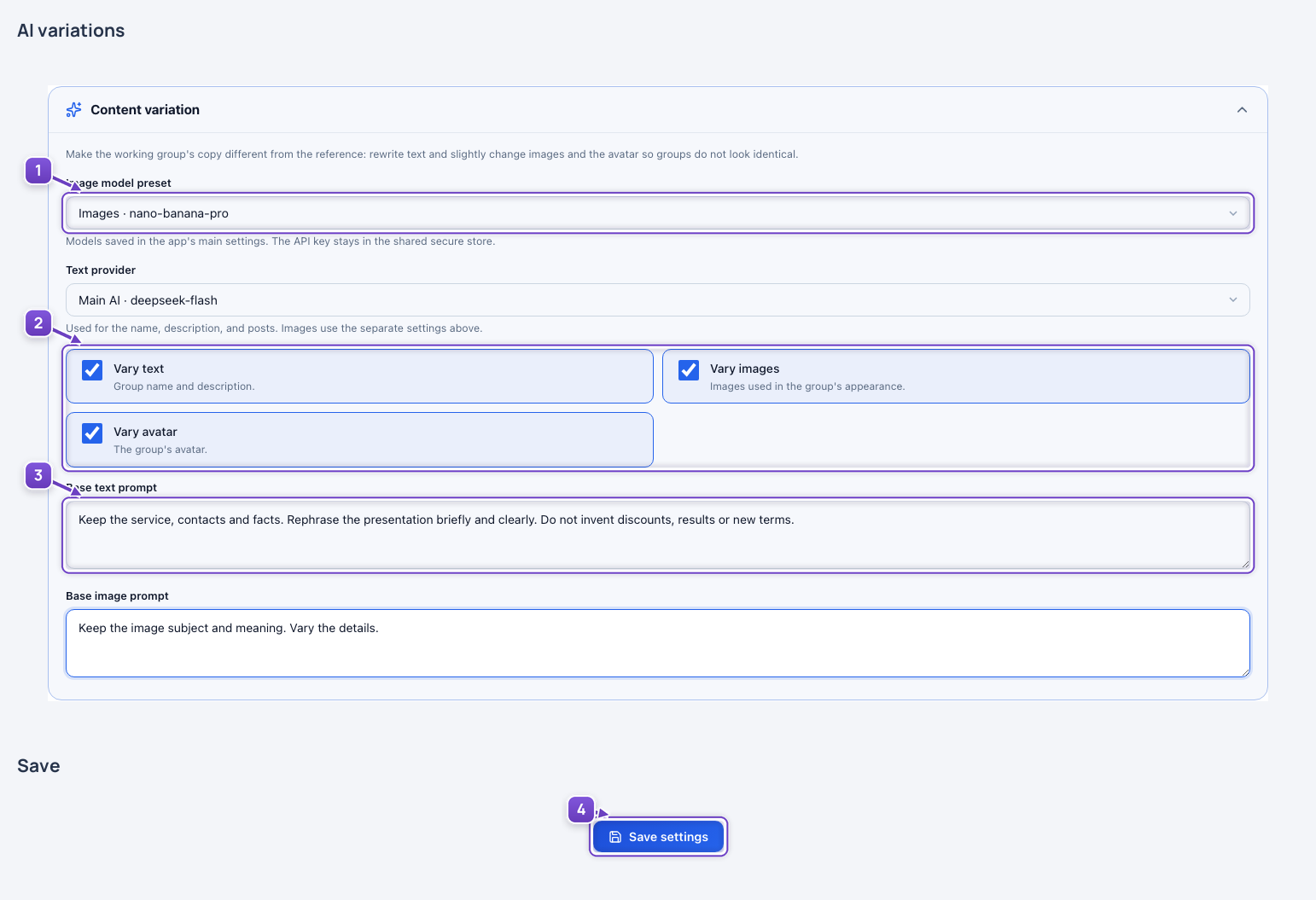
Task: Click the sparkle icon beside Content variation
Action: pos(74,110)
